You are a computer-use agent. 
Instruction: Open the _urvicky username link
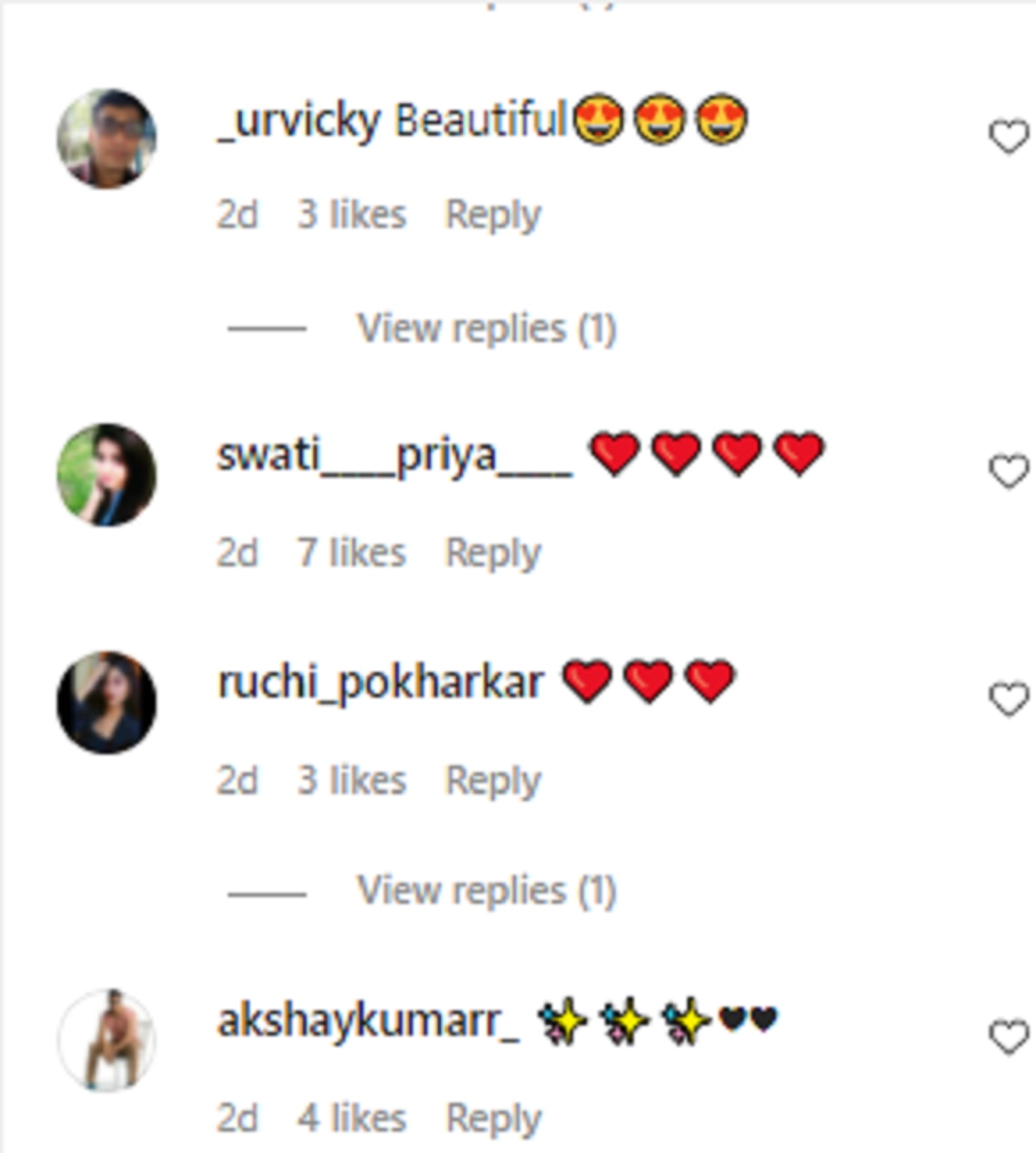299,121
